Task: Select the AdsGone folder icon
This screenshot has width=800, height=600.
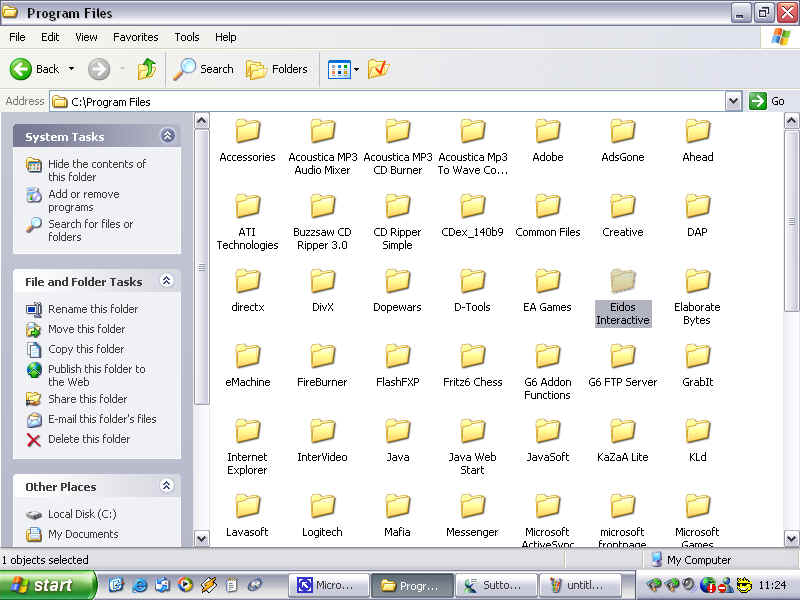Action: click(622, 131)
